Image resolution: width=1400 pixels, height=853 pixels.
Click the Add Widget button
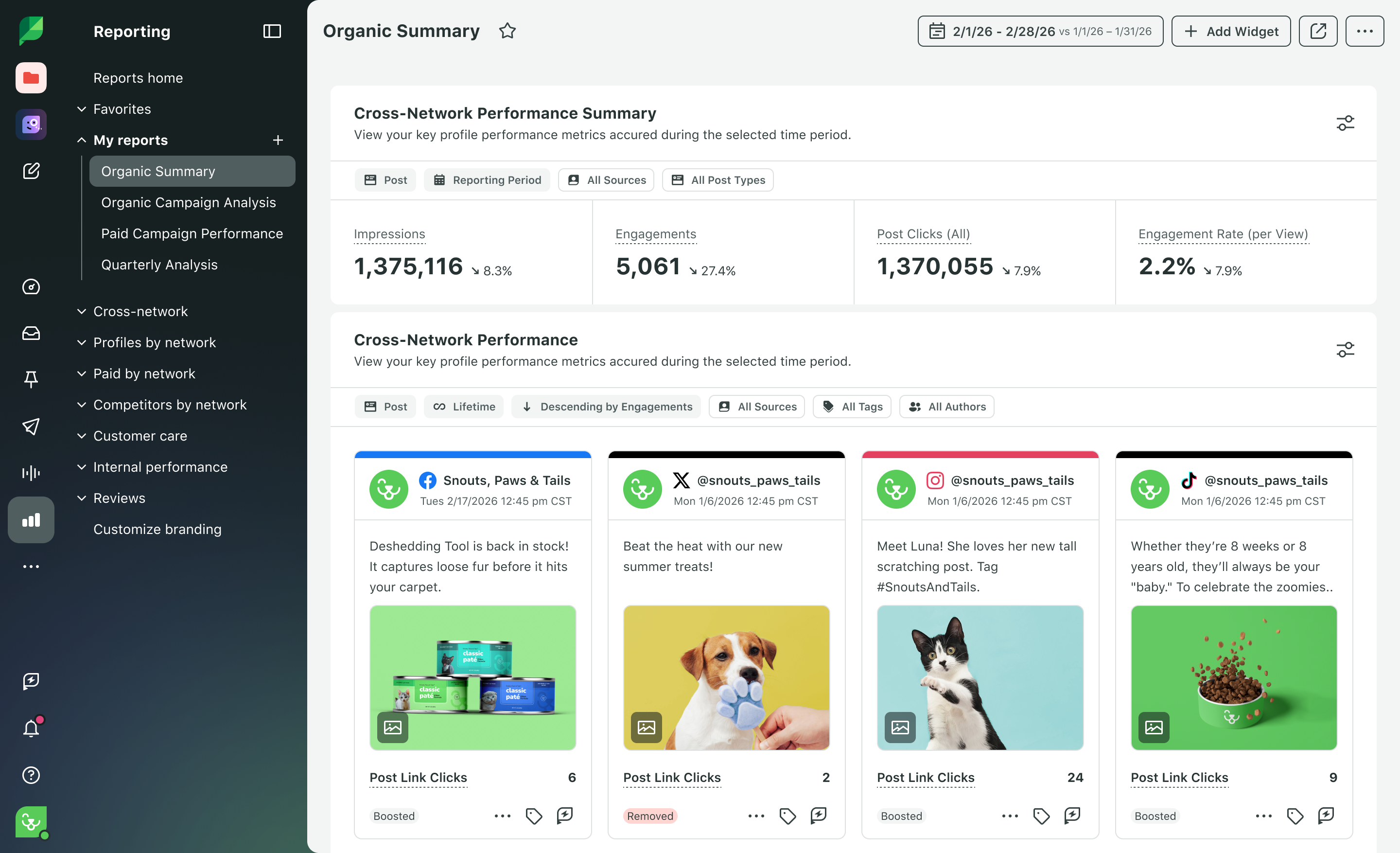click(1231, 31)
